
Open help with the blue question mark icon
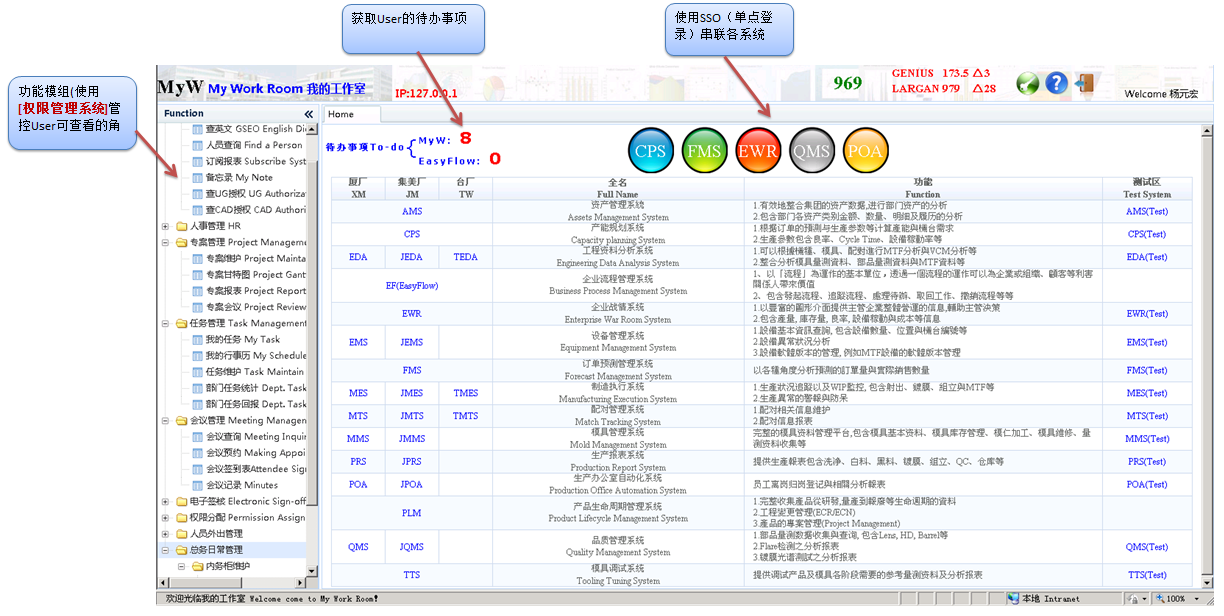tap(1057, 84)
